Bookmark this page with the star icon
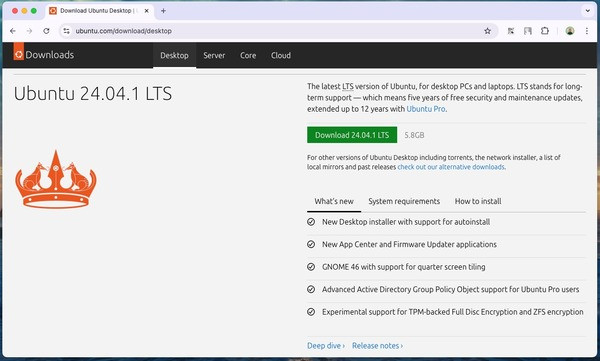Image resolution: width=600 pixels, height=361 pixels. [x=488, y=31]
